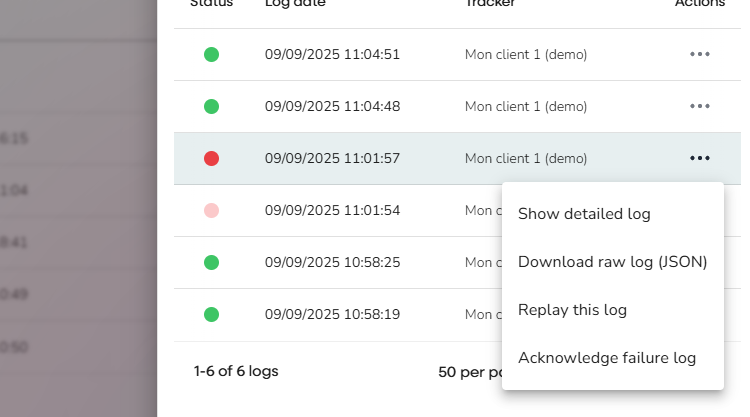The width and height of the screenshot is (750, 417).
Task: Click pale pink status dot at 11:01:54
Action: click(x=211, y=211)
